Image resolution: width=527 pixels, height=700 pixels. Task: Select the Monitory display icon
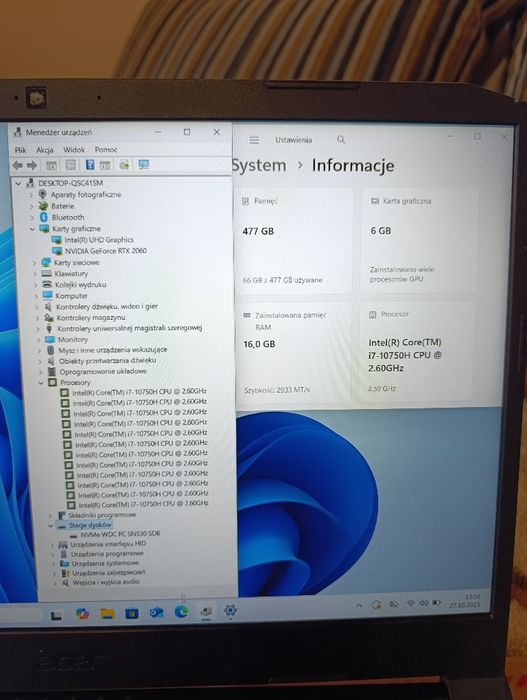point(50,339)
